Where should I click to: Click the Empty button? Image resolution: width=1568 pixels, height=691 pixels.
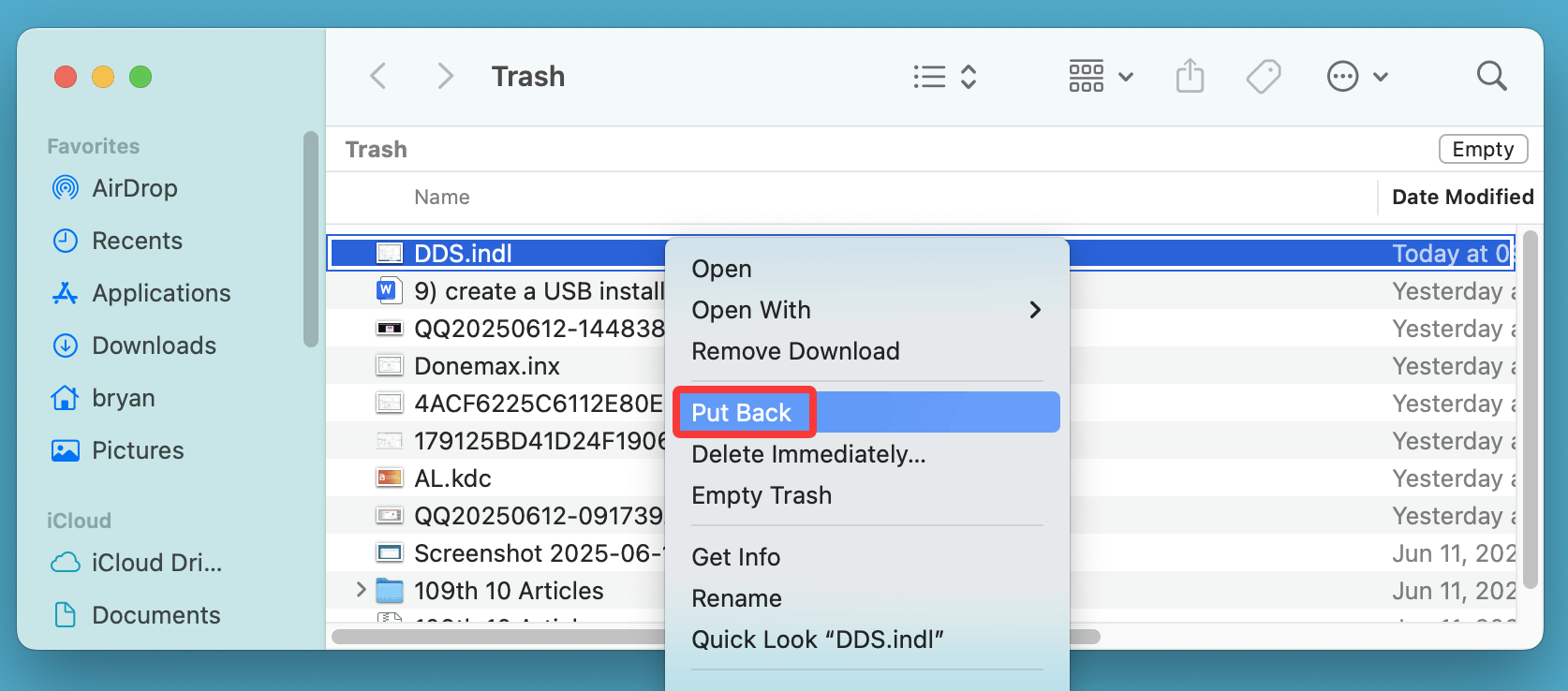[1483, 149]
